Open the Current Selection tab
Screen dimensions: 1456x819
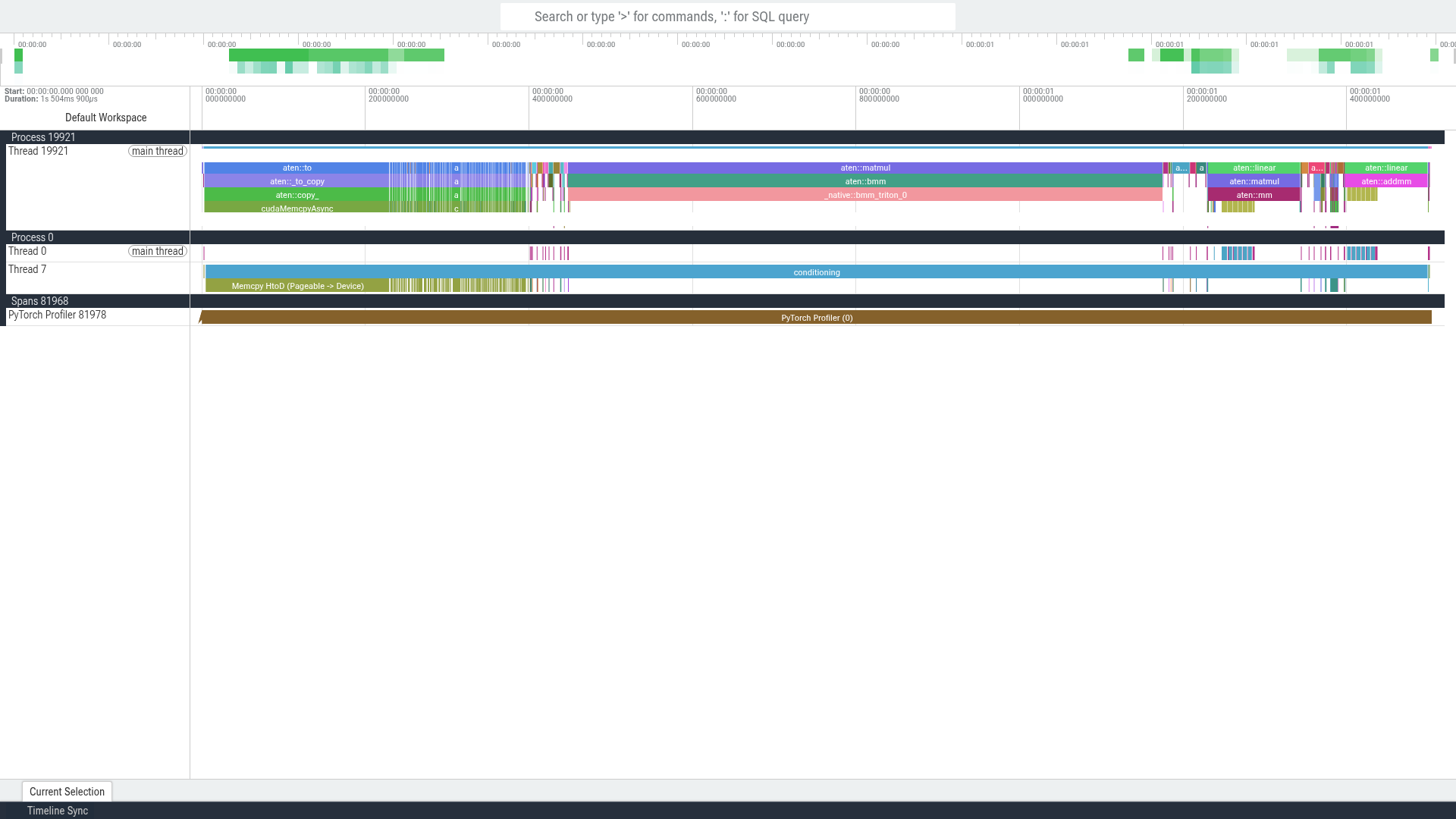[x=67, y=792]
